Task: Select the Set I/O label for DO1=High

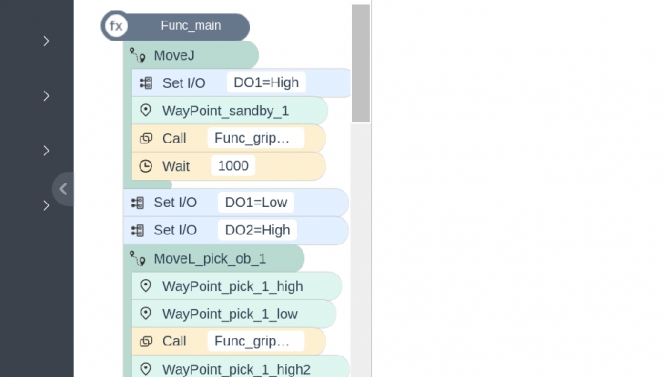Action: pyautogui.click(x=184, y=83)
